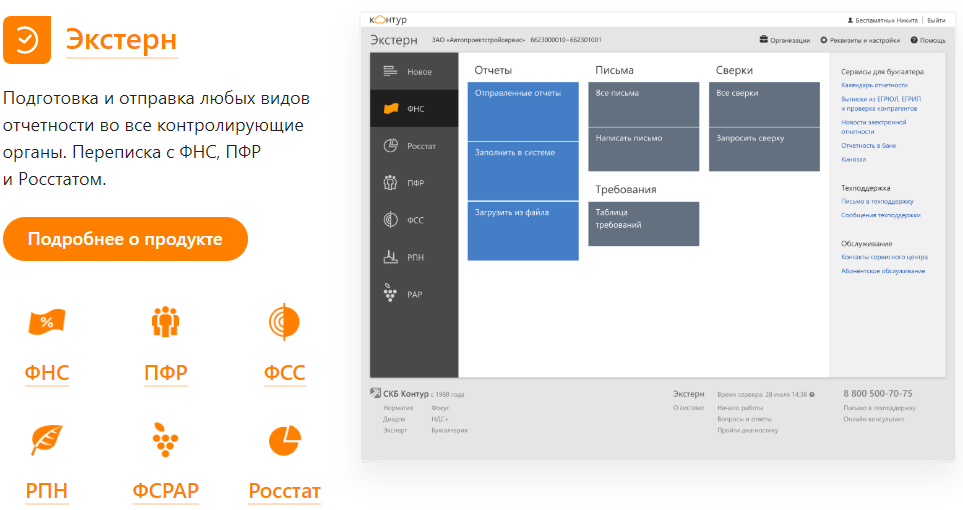Open the Заполнить в системе tile

[523, 171]
